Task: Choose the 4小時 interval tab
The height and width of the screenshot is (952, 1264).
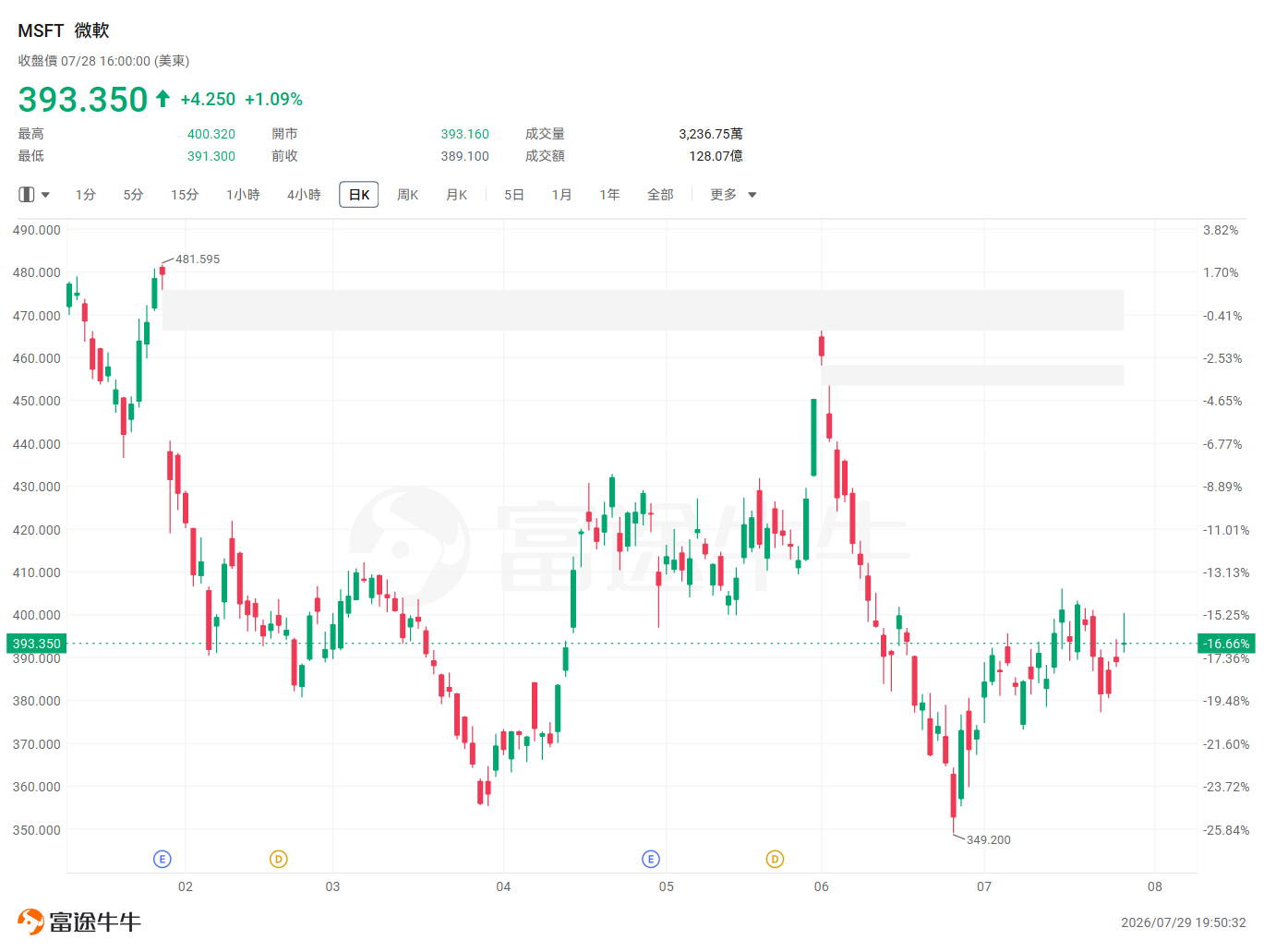Action: click(x=304, y=195)
